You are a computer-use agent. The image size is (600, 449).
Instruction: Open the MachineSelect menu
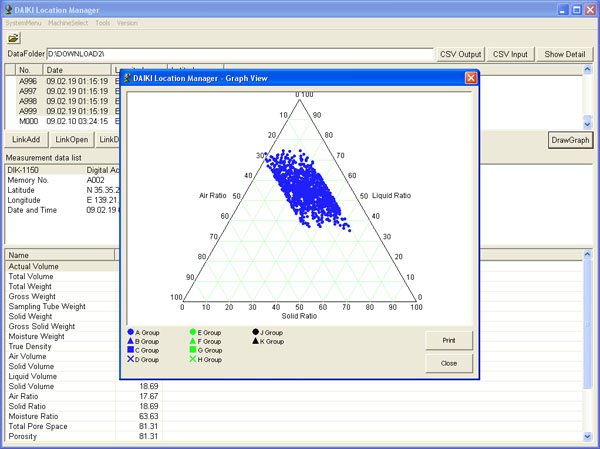coord(68,23)
